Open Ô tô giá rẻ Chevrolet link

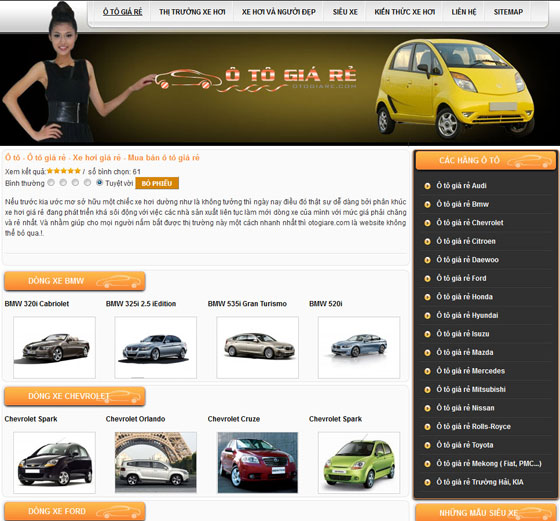[470, 223]
